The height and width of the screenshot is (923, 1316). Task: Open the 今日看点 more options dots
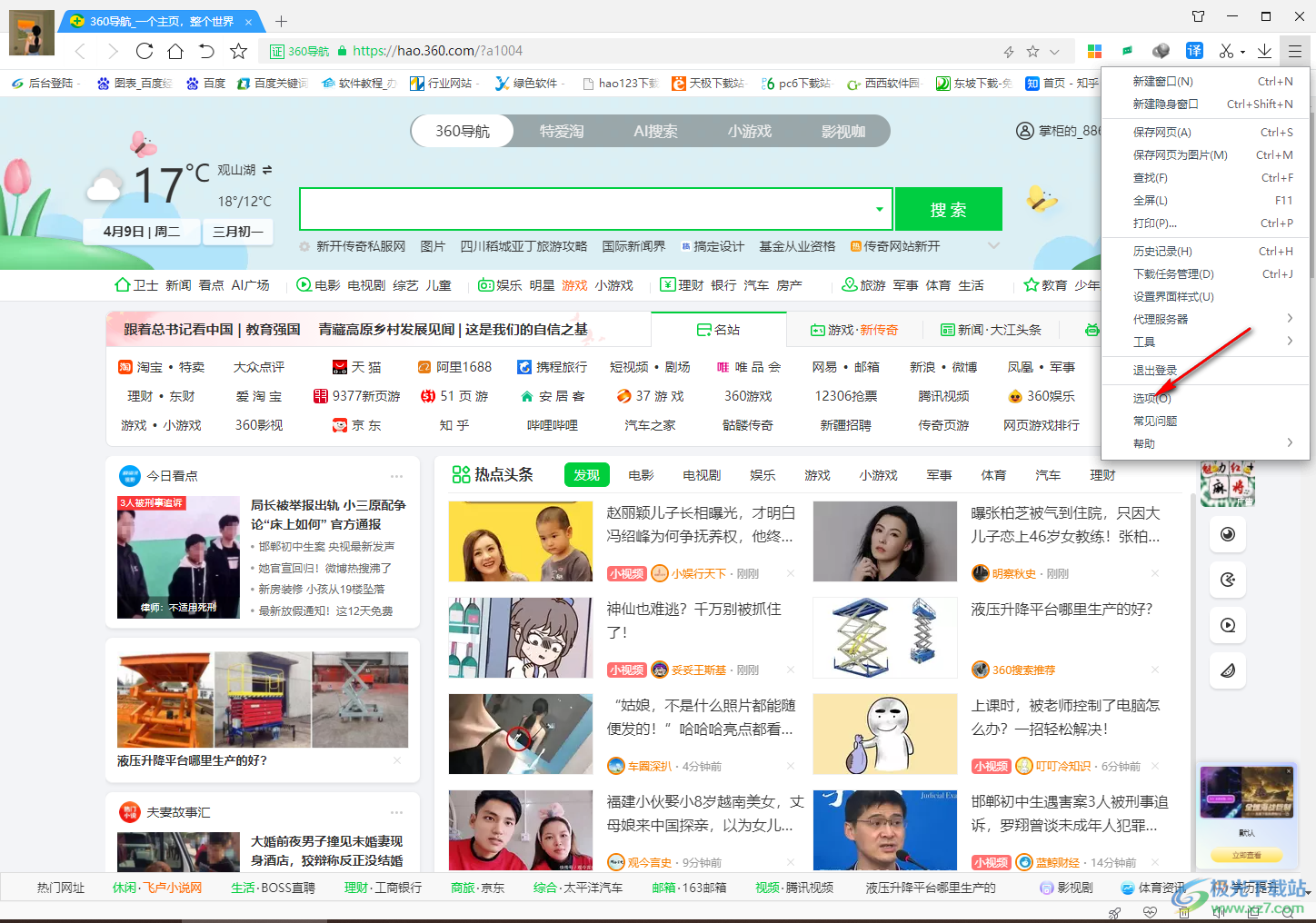[397, 476]
